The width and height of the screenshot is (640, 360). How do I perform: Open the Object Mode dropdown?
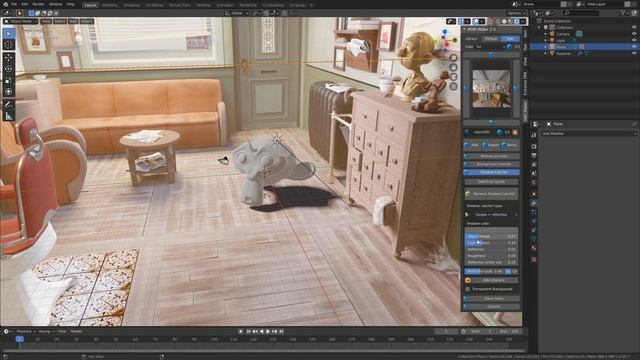21,21
